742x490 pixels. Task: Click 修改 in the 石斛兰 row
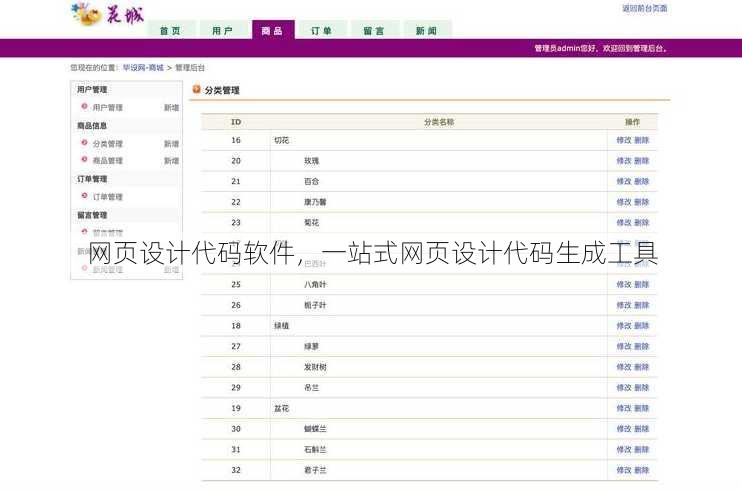click(x=624, y=449)
